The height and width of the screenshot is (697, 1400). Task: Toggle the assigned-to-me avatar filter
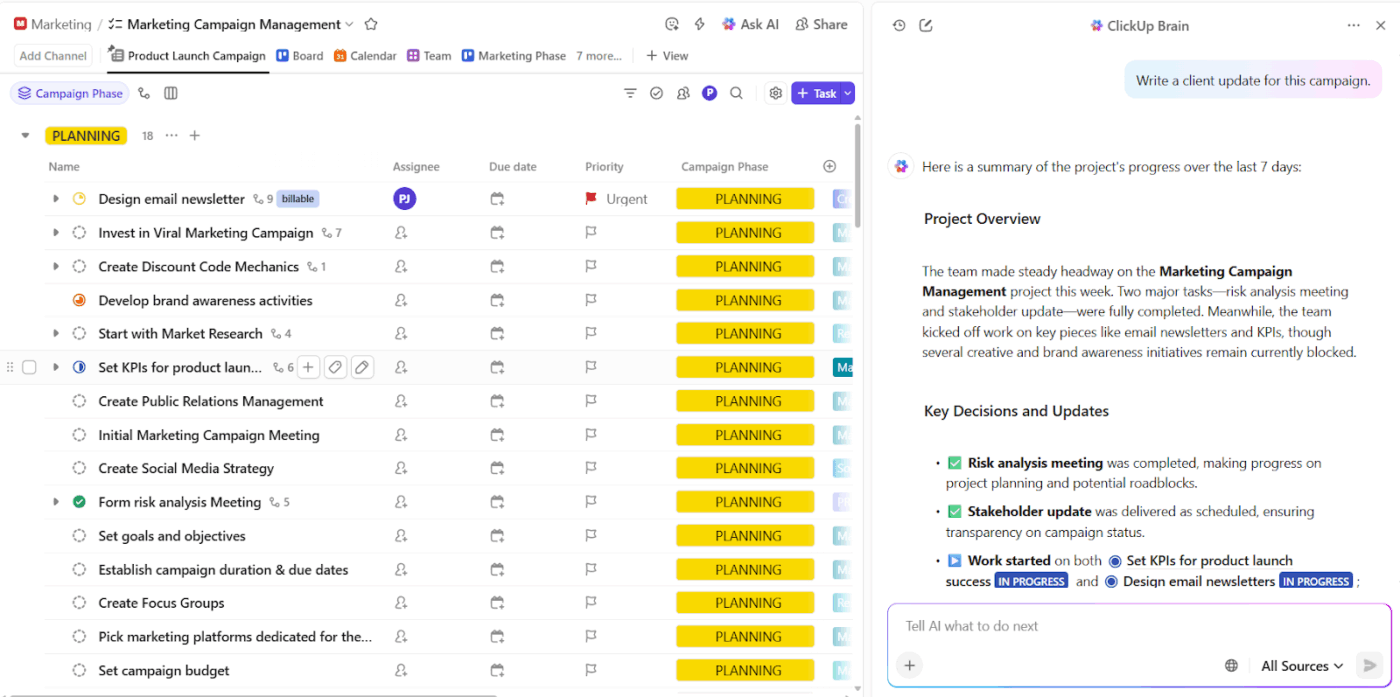click(710, 92)
